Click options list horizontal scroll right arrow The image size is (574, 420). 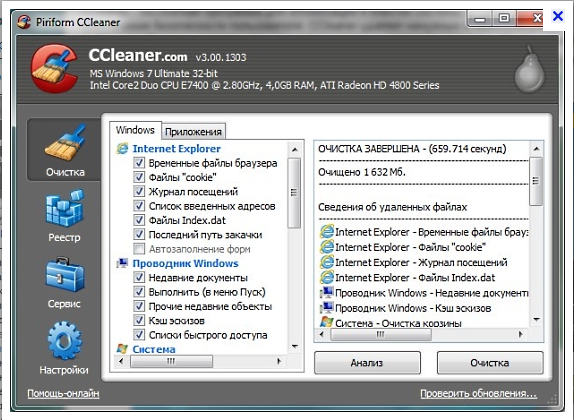pyautogui.click(x=279, y=361)
